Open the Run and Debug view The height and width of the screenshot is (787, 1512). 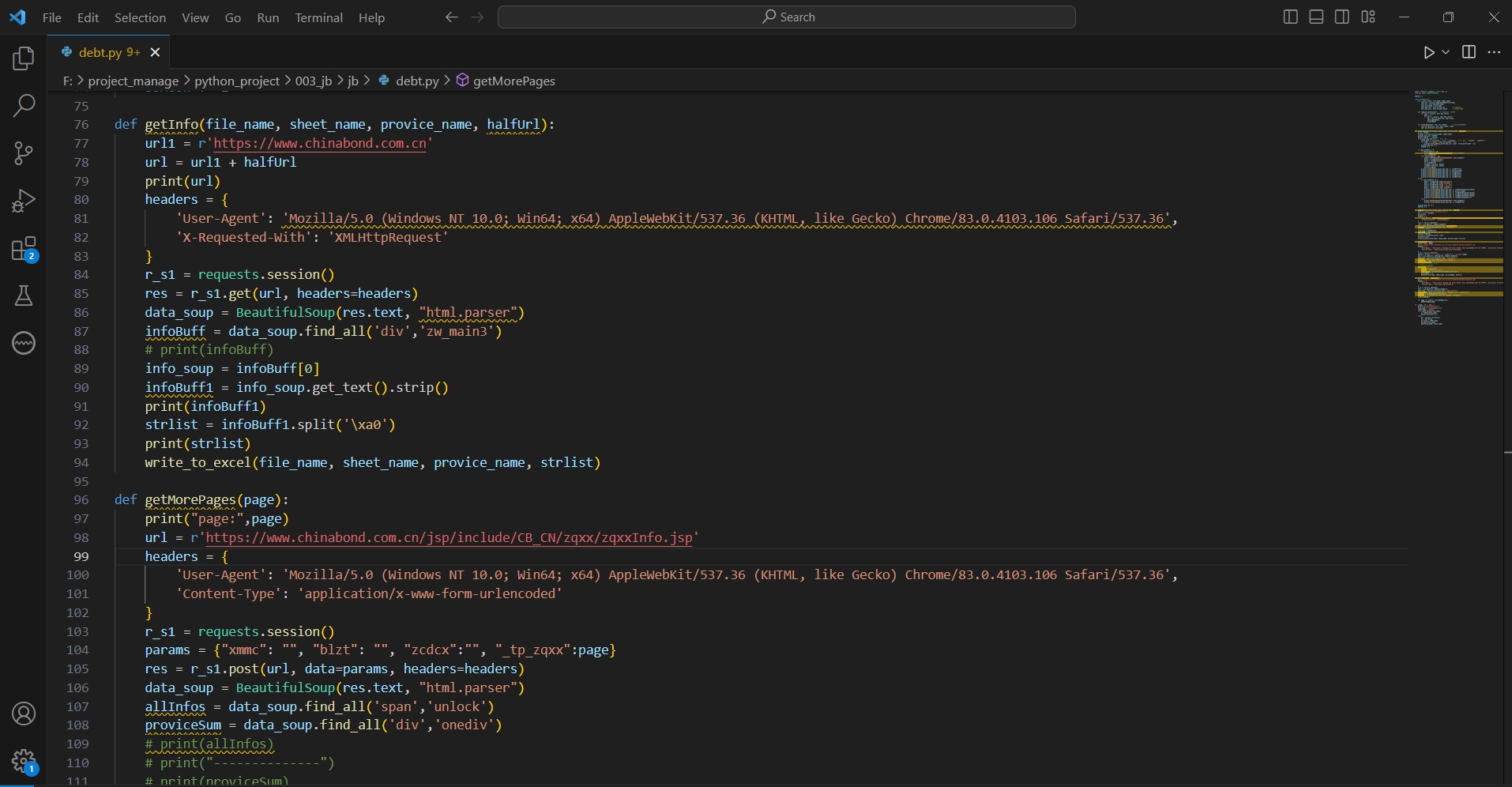click(24, 201)
